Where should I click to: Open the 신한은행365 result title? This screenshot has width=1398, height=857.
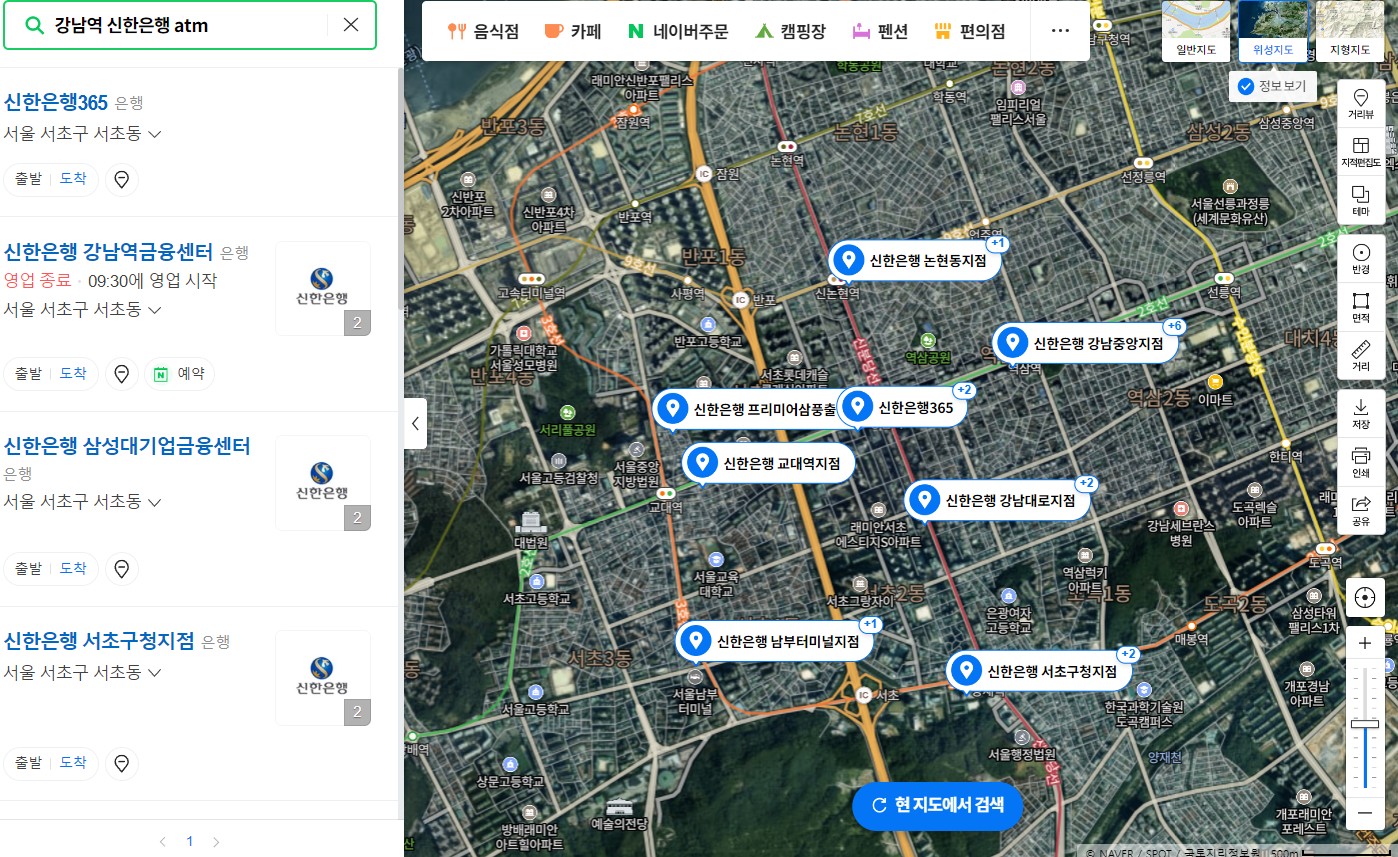tap(56, 102)
